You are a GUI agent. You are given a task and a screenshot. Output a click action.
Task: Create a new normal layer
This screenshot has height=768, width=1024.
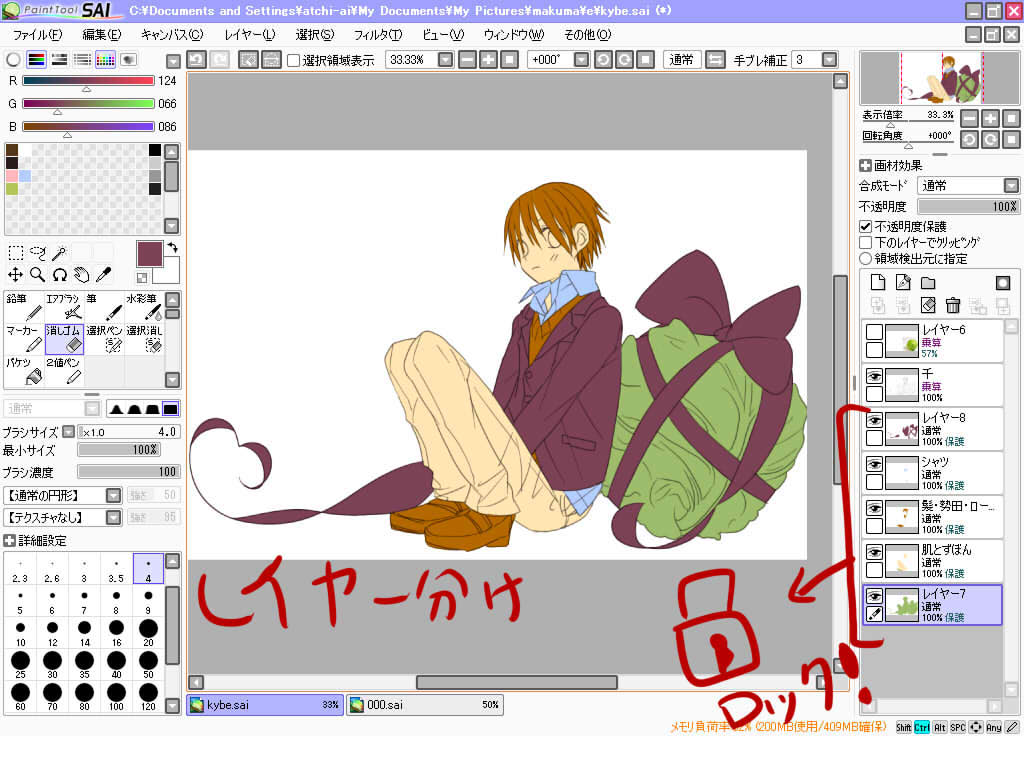coord(878,282)
